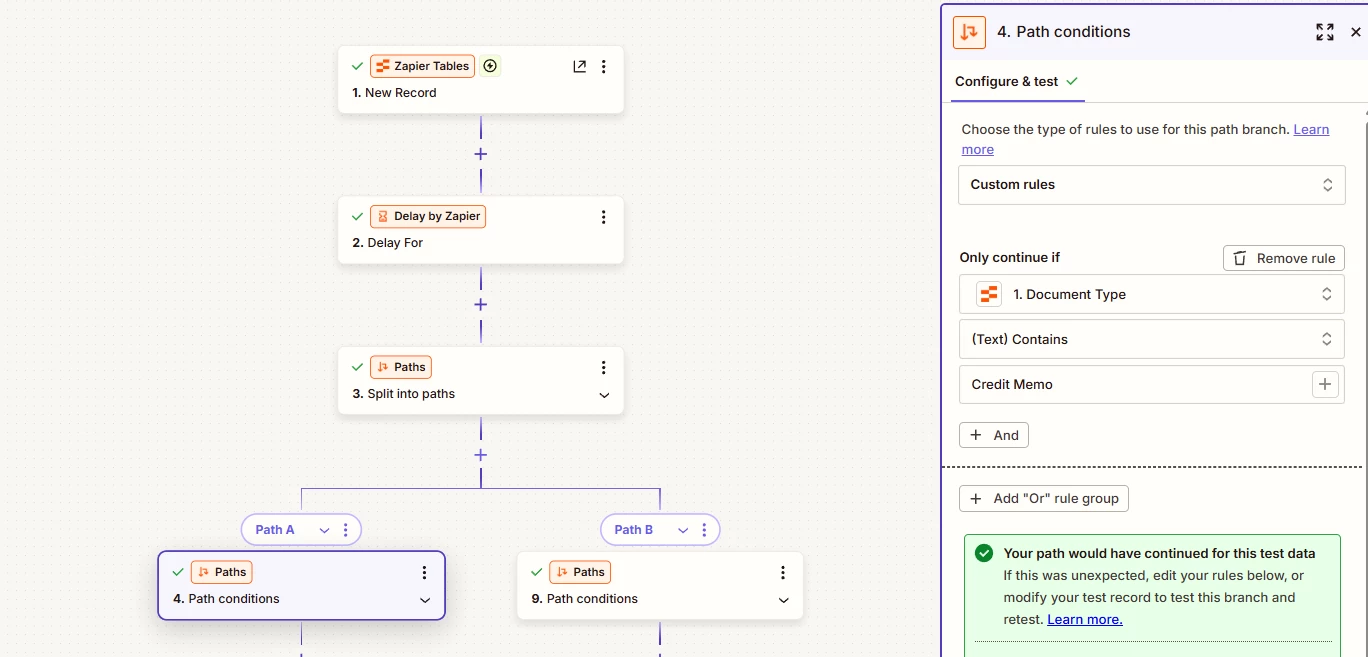Click Paths badge on step 4
The image size is (1368, 657).
[x=222, y=572]
